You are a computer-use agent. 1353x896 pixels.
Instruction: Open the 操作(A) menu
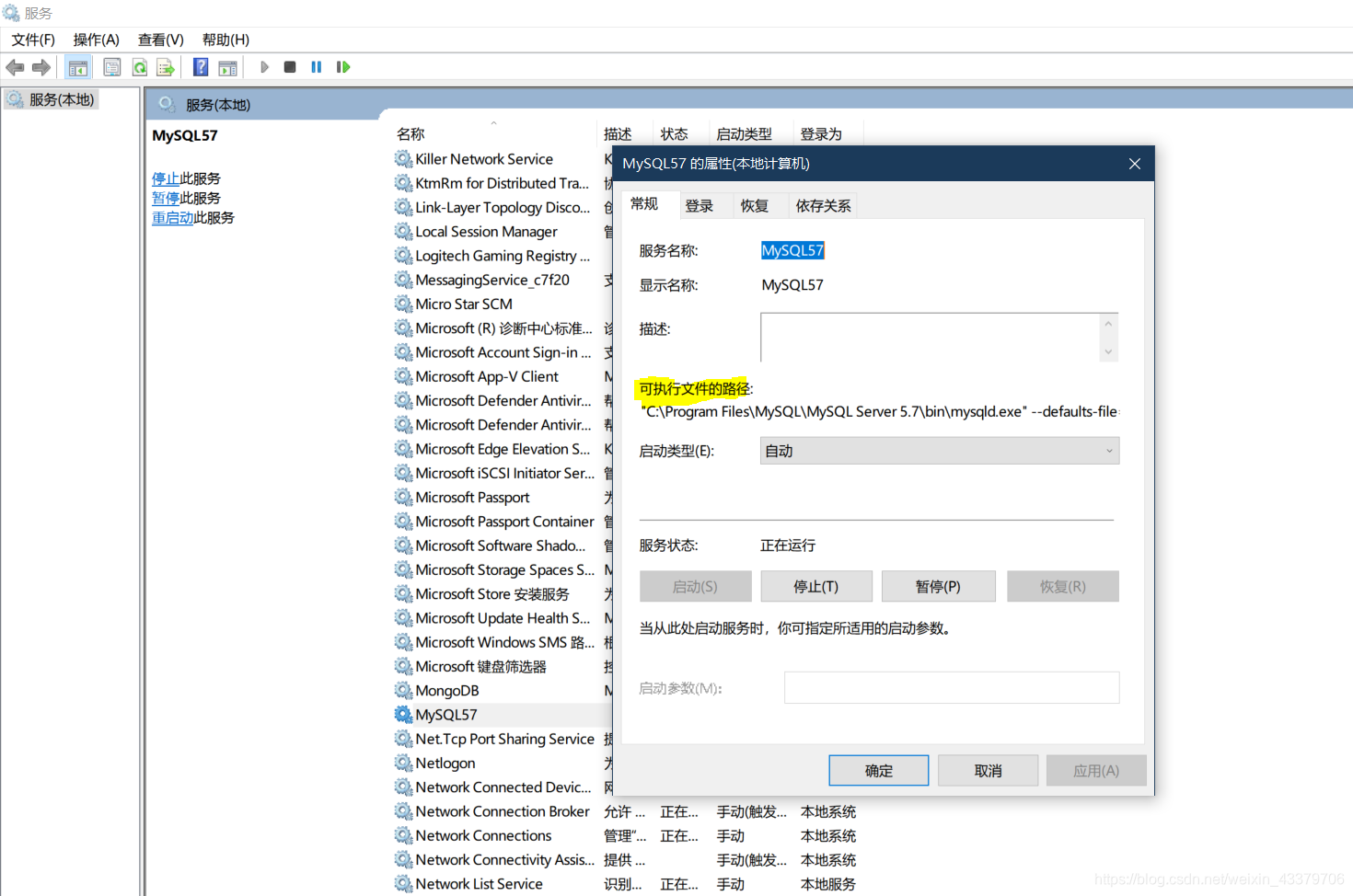point(97,40)
